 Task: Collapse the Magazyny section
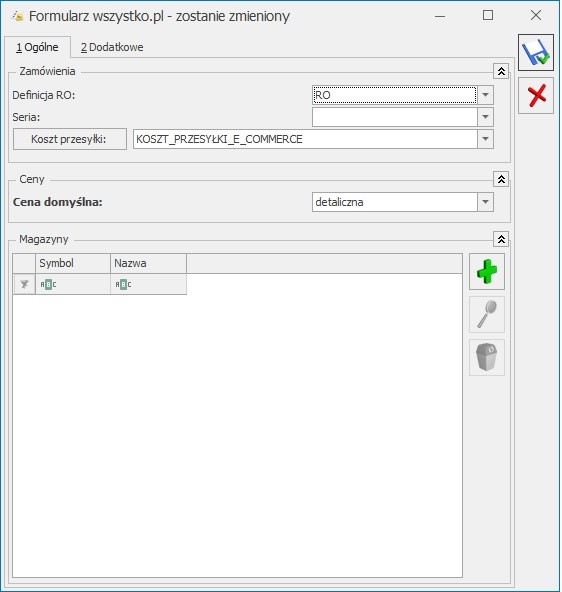pyautogui.click(x=501, y=239)
